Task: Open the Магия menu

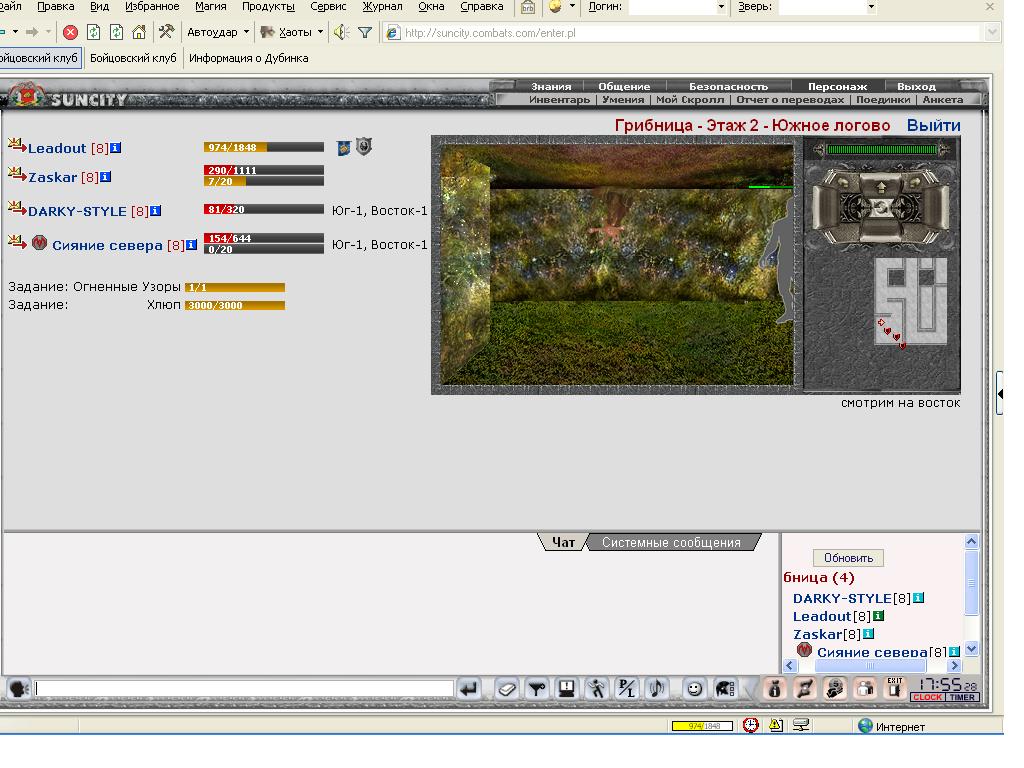Action: point(210,7)
